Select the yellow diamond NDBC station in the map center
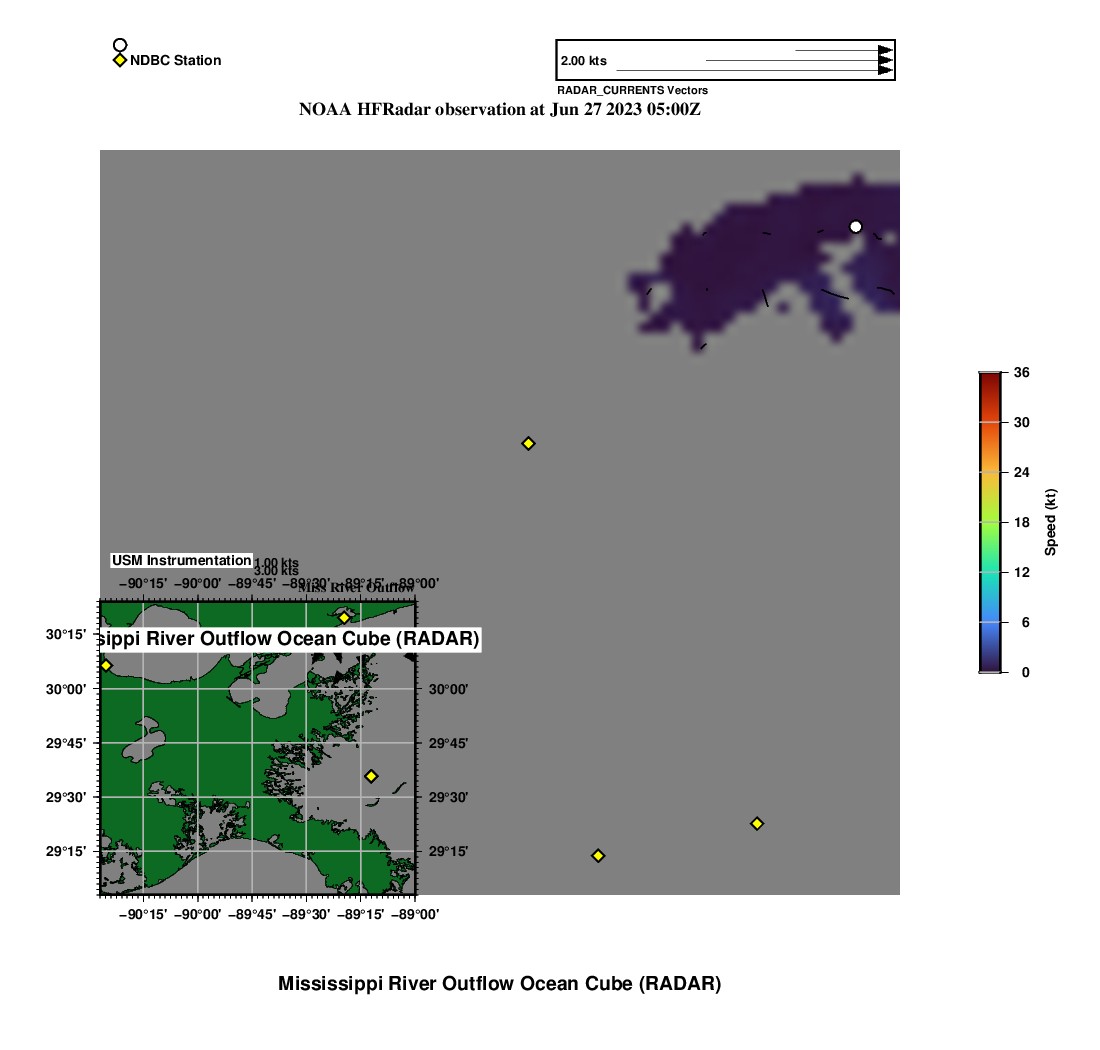 [x=528, y=443]
